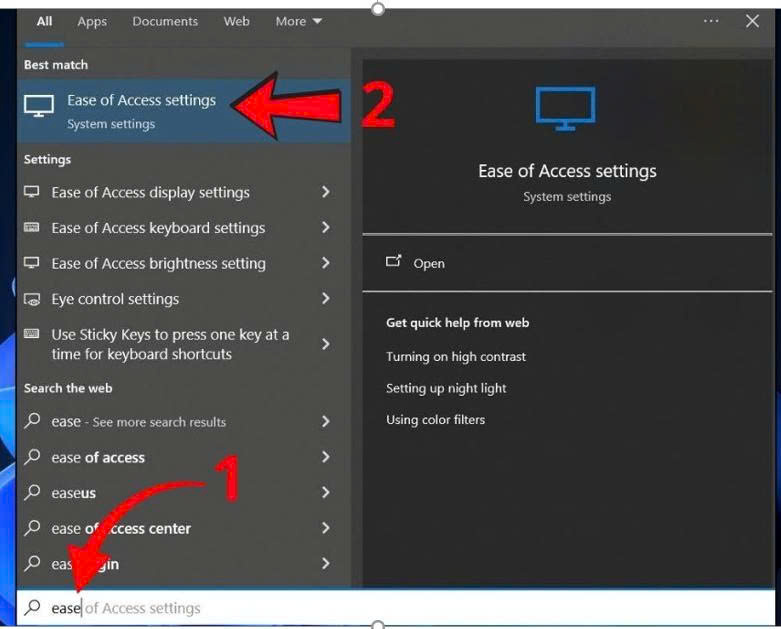The image size is (781, 629).
Task: Click the monitor icon beside Ease of Access settings
Action: 39,108
